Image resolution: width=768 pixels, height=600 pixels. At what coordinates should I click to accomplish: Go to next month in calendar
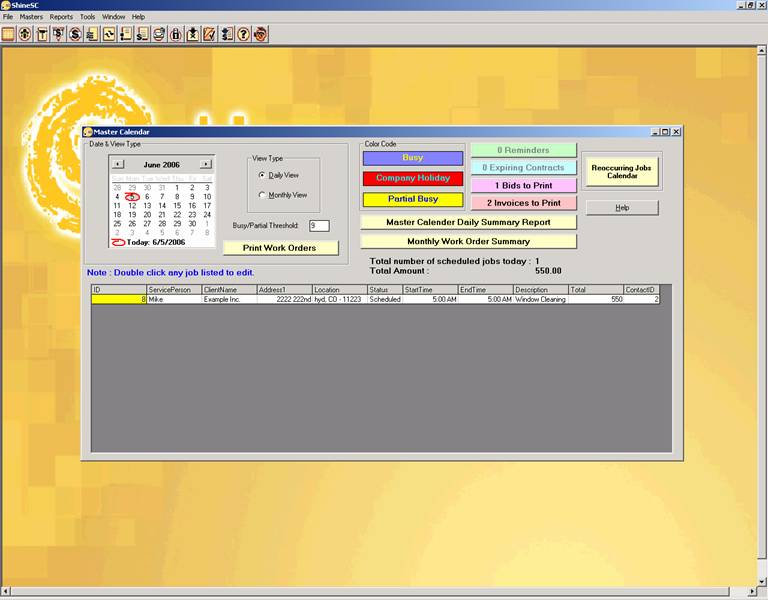coord(206,164)
